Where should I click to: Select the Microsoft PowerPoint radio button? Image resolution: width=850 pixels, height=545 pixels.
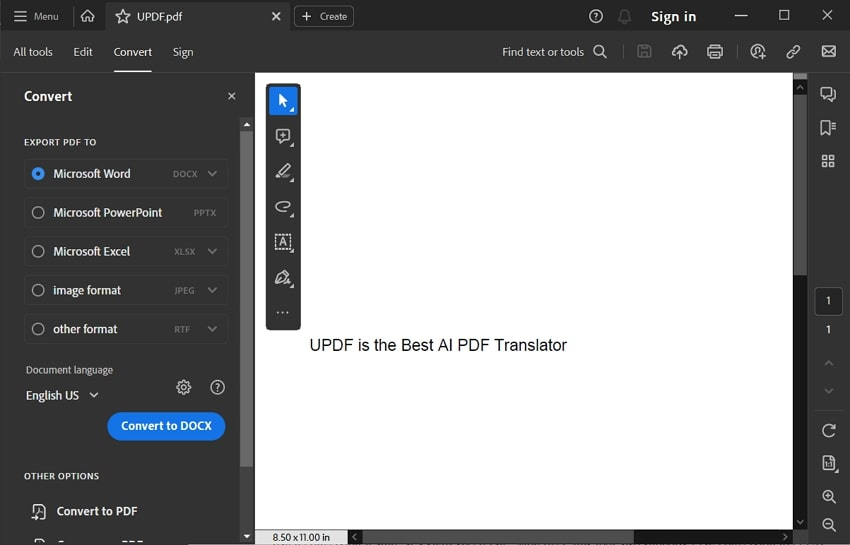tap(38, 213)
